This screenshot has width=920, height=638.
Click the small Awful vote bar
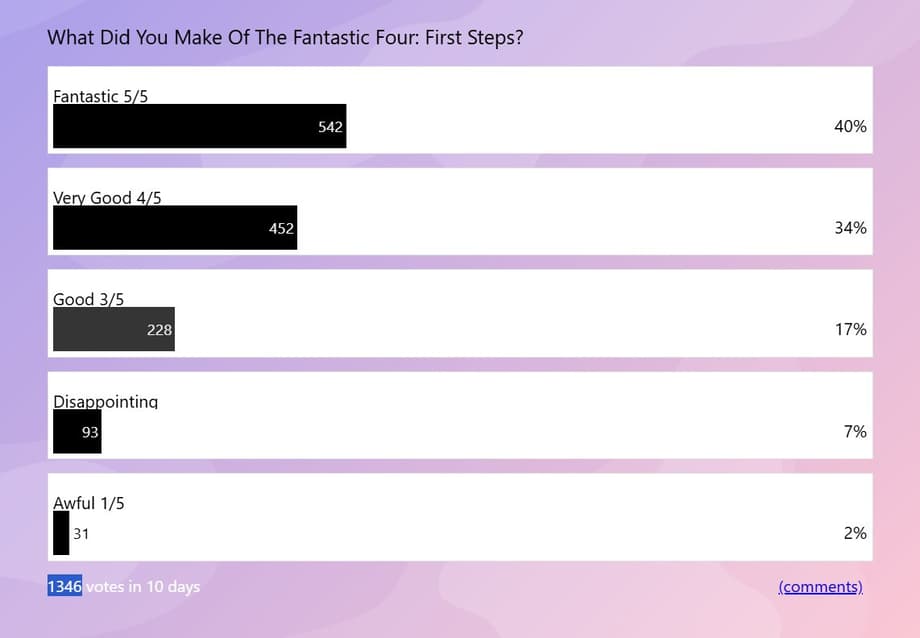[x=61, y=533]
